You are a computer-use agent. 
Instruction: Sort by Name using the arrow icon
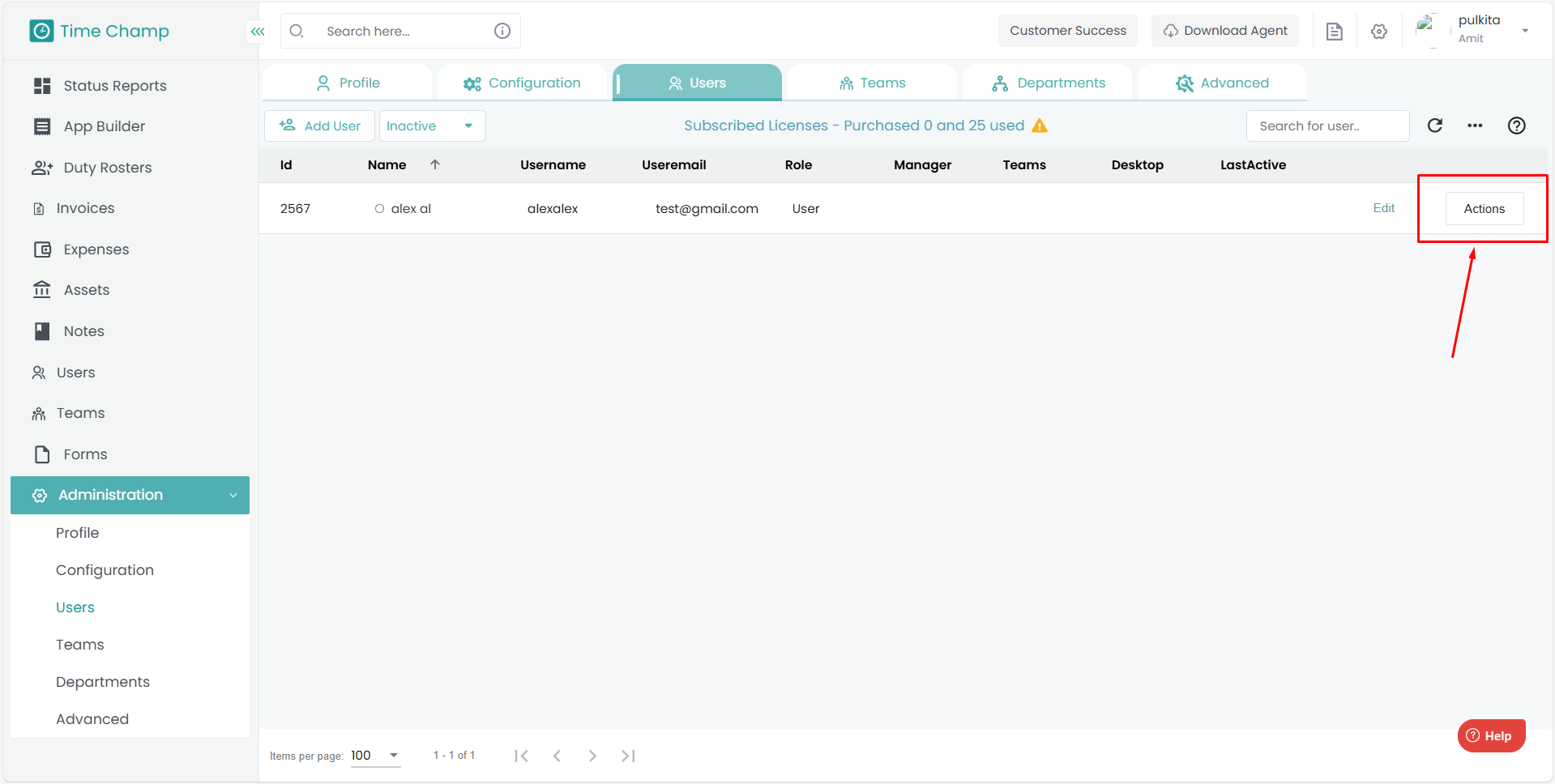(435, 164)
